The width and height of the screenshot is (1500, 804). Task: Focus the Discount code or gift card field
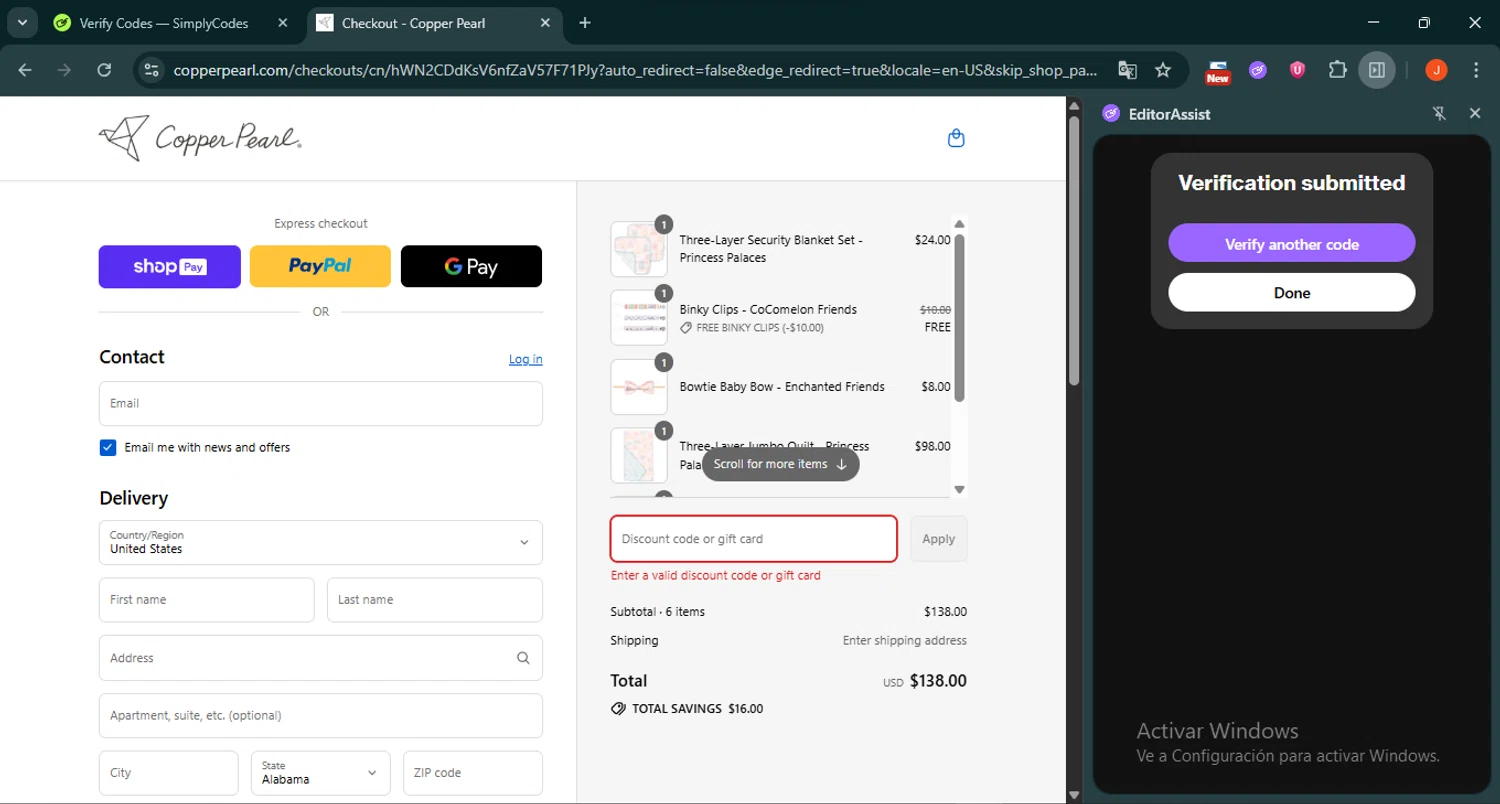[754, 539]
